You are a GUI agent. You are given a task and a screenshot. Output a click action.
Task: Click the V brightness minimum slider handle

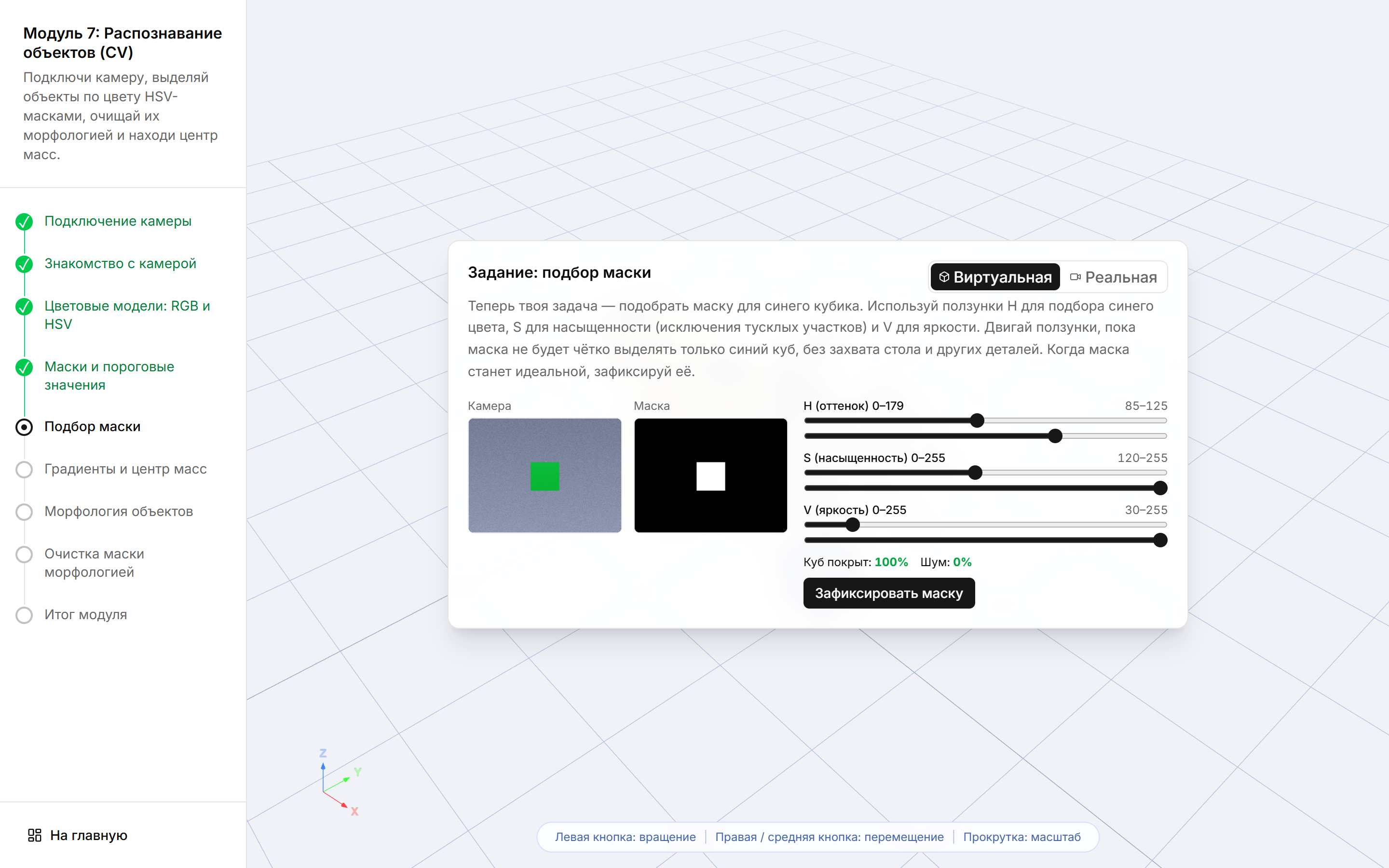click(853, 525)
